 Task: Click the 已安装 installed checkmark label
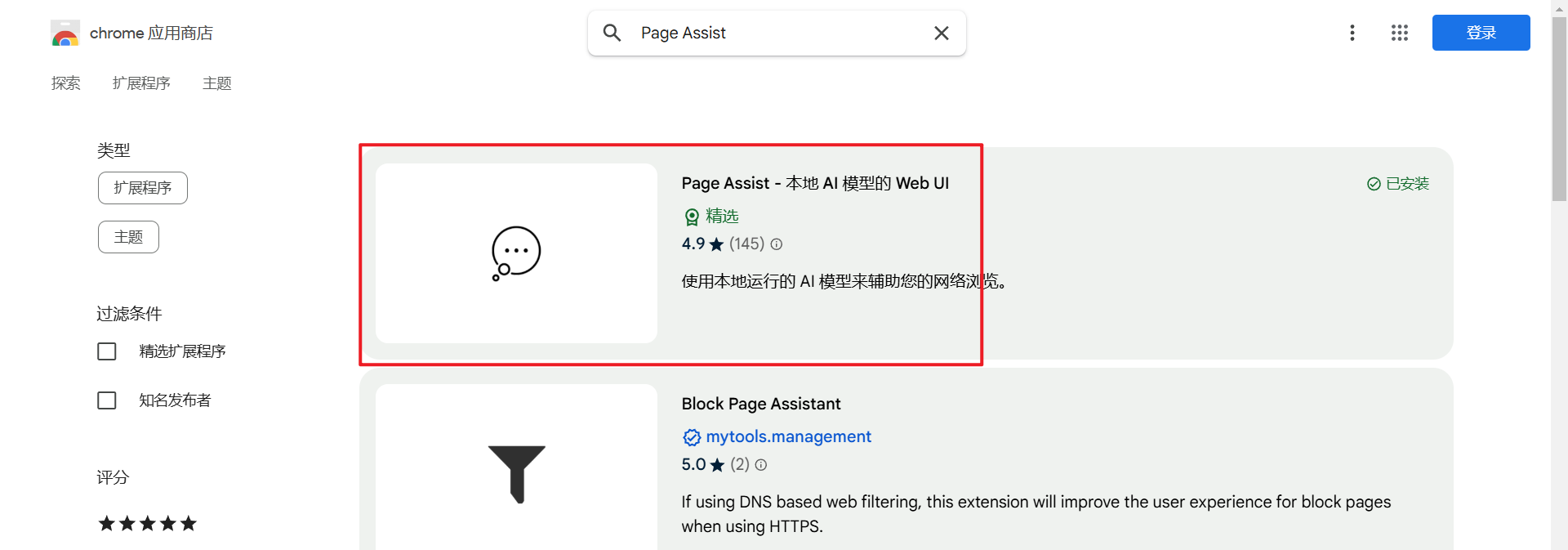click(1398, 184)
